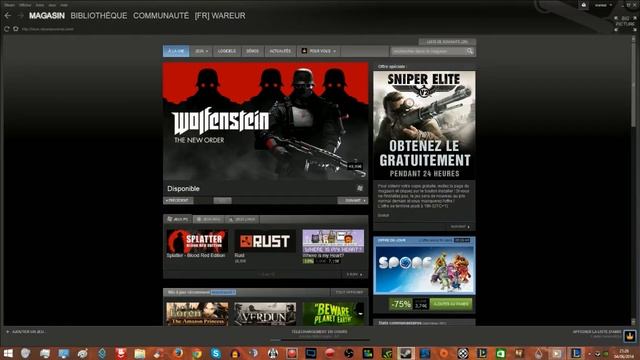
Task: Open Skype from the taskbar
Action: 216,353
